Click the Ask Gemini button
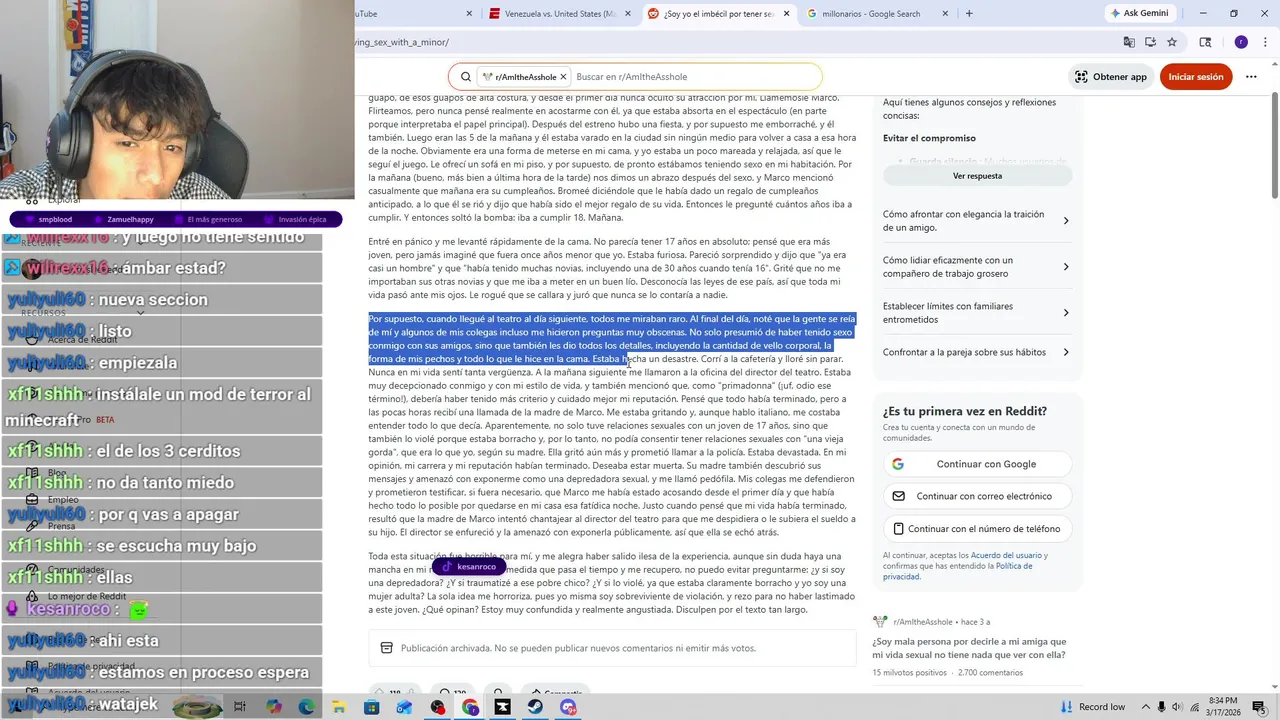This screenshot has width=1280, height=720. [x=1139, y=14]
